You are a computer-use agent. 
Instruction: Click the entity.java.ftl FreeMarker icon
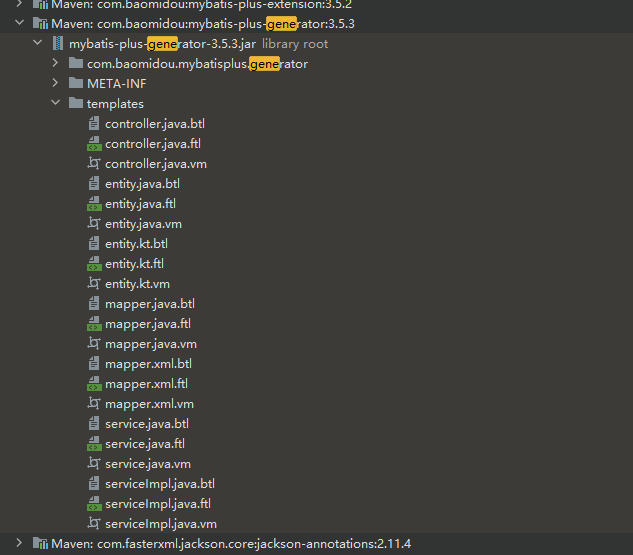94,203
